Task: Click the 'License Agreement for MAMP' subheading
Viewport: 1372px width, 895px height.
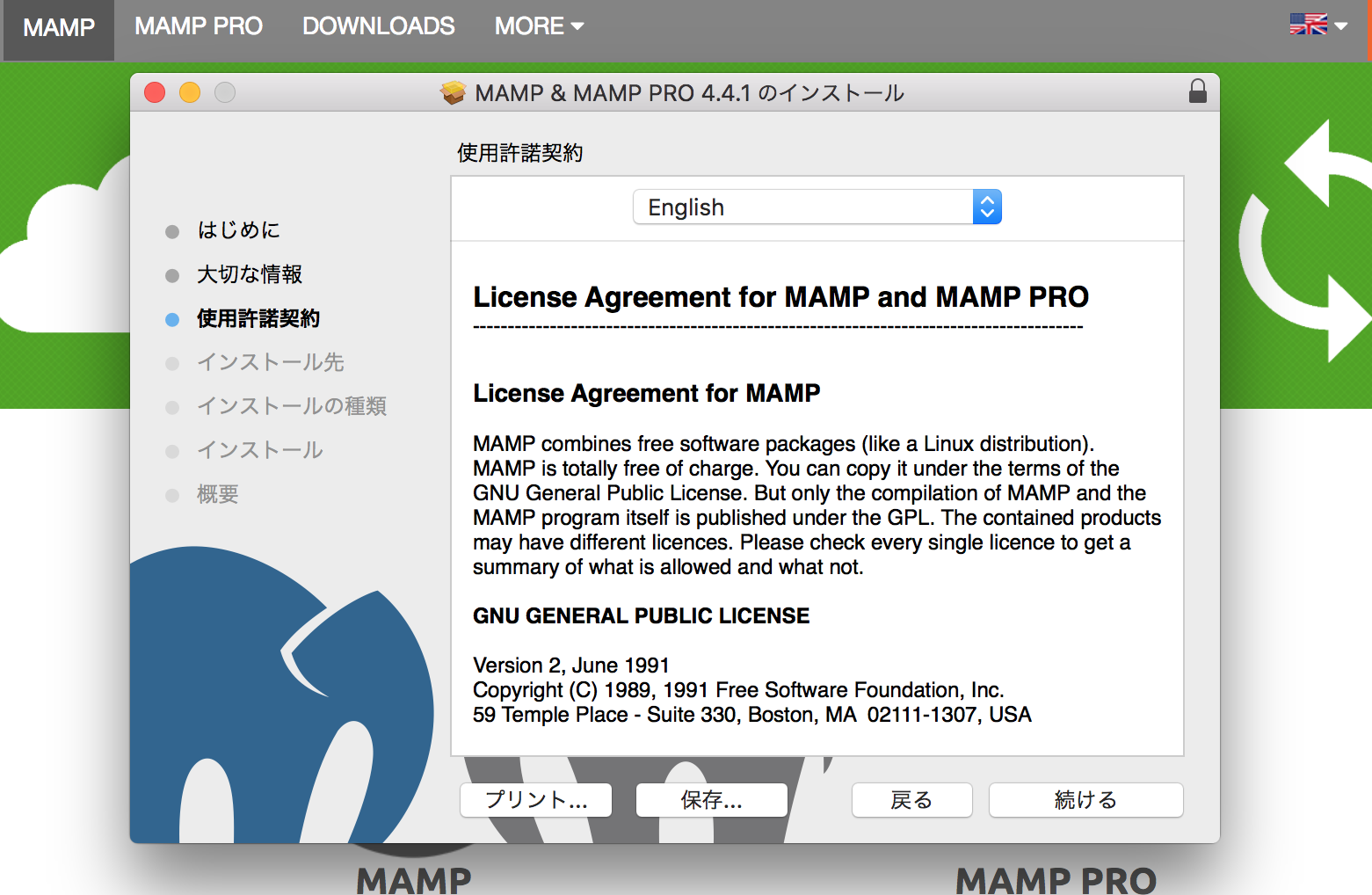Action: point(646,393)
